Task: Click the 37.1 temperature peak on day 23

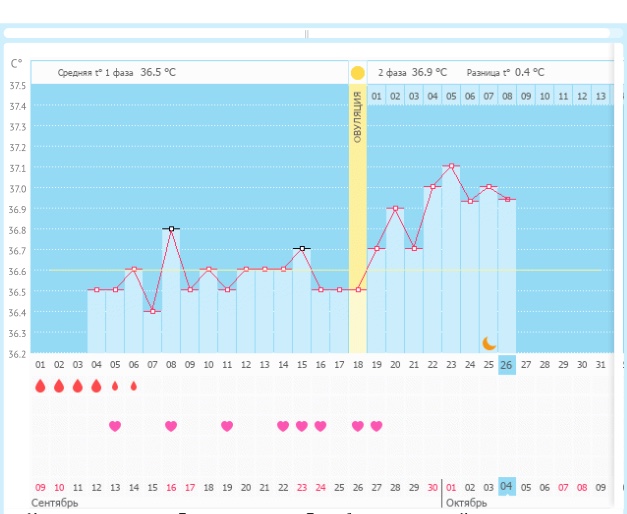Action: 451,166
